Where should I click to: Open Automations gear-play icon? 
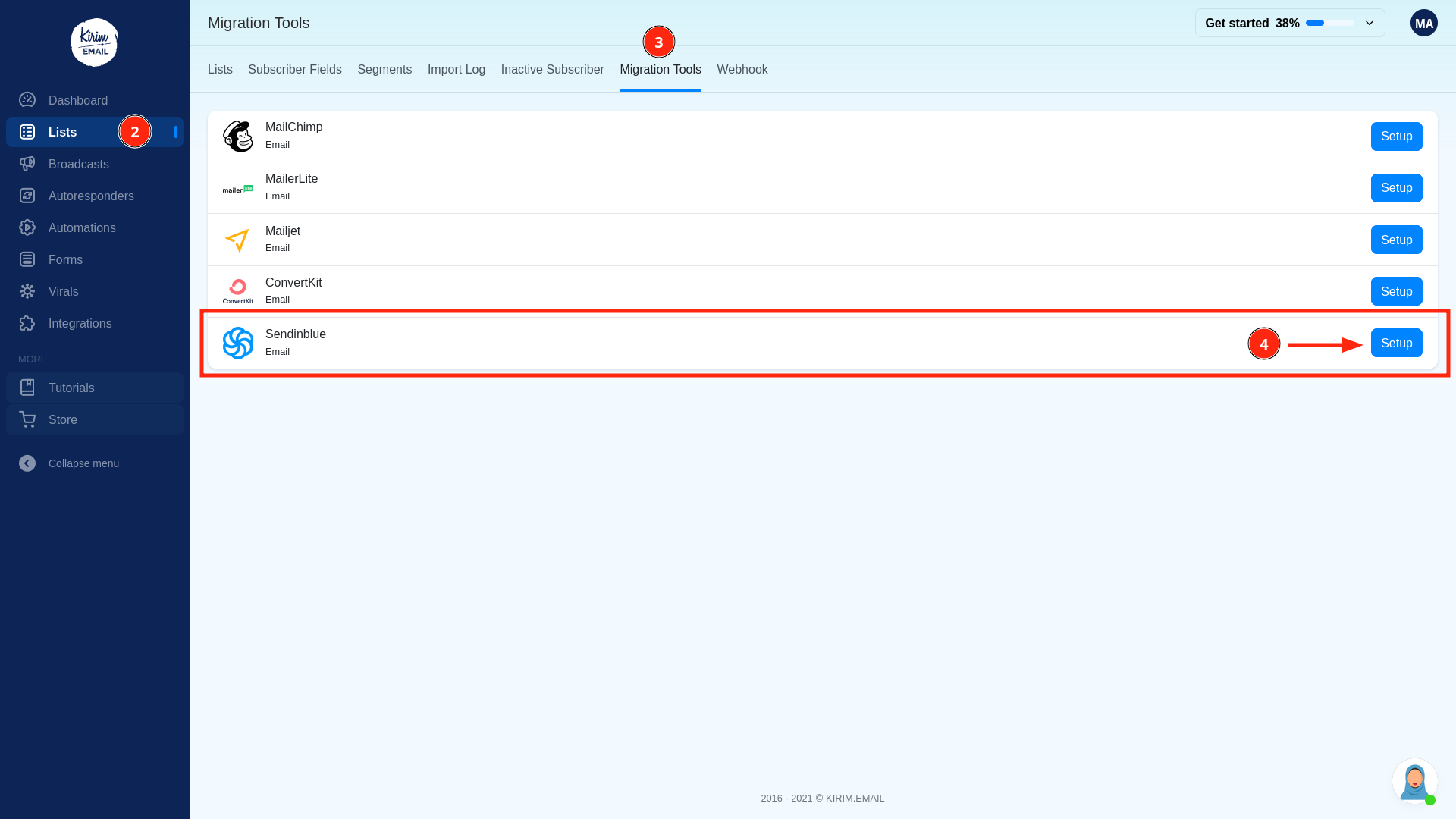point(27,227)
